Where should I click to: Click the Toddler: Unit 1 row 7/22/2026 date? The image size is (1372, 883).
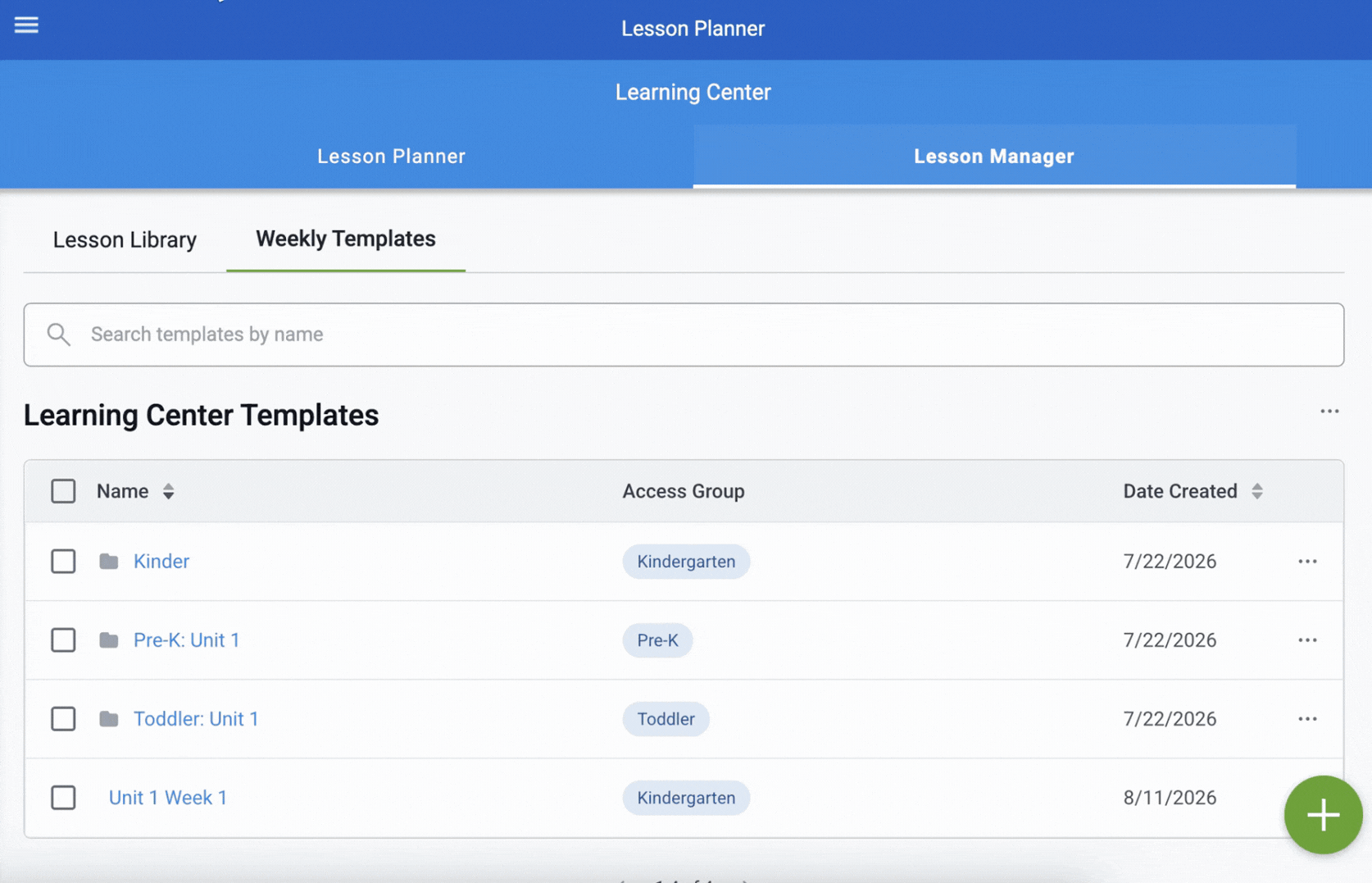pos(1170,719)
